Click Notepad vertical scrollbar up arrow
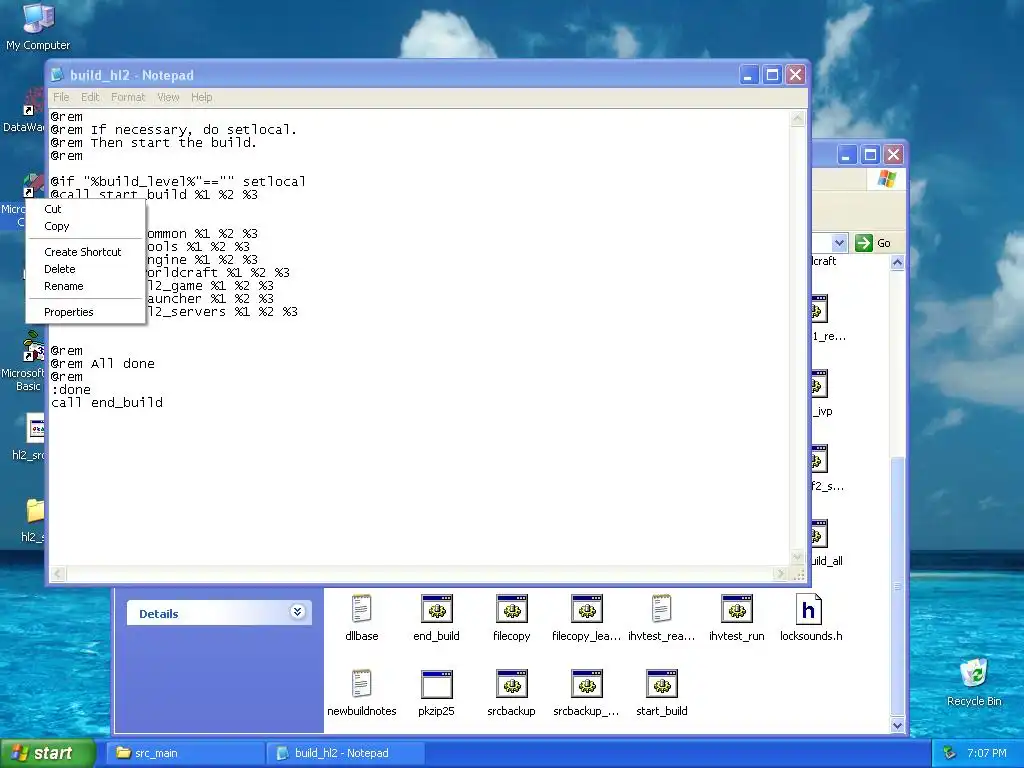Screen dimensions: 1024x768 797,119
